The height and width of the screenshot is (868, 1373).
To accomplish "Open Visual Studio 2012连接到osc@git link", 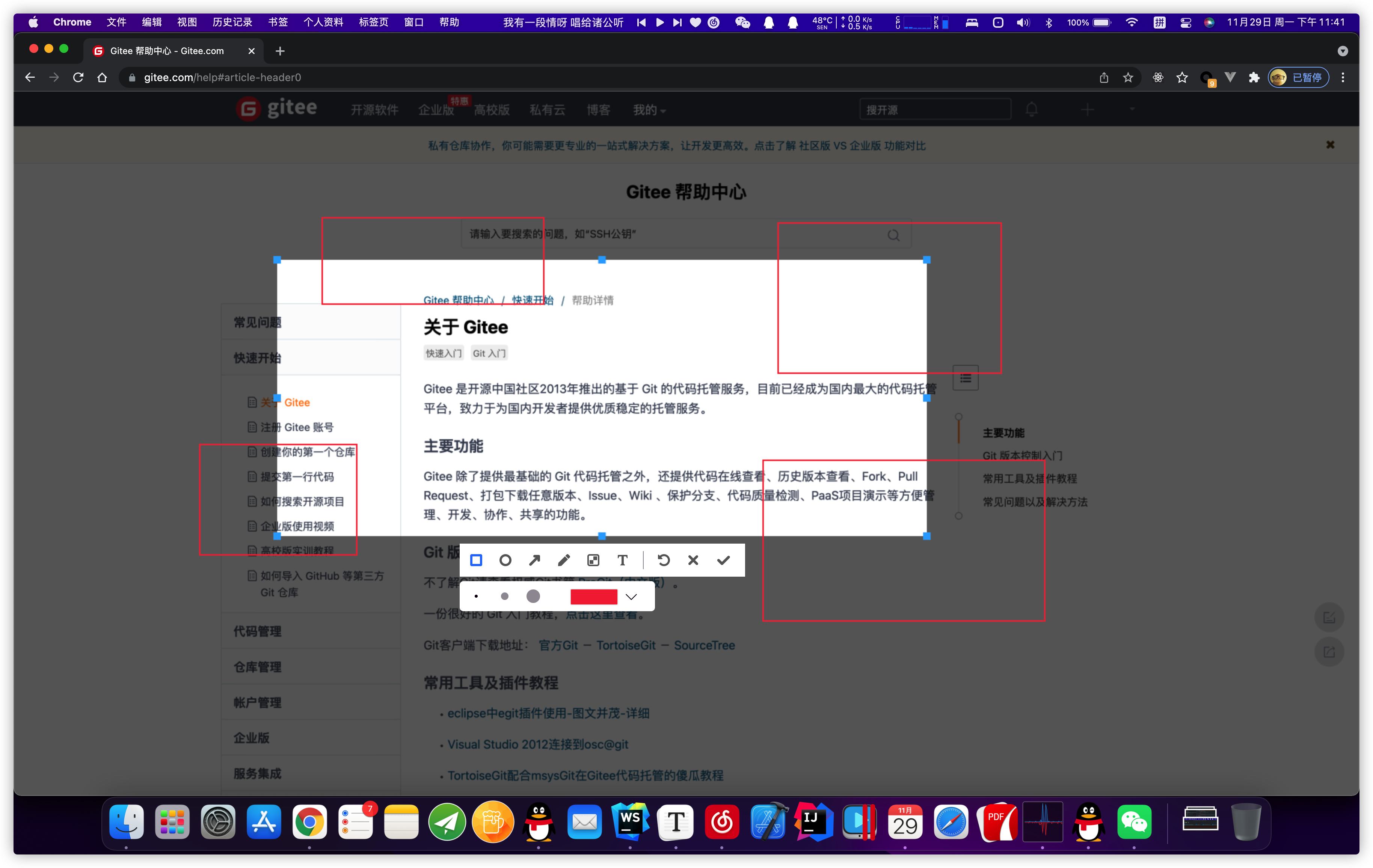I will point(538,744).
